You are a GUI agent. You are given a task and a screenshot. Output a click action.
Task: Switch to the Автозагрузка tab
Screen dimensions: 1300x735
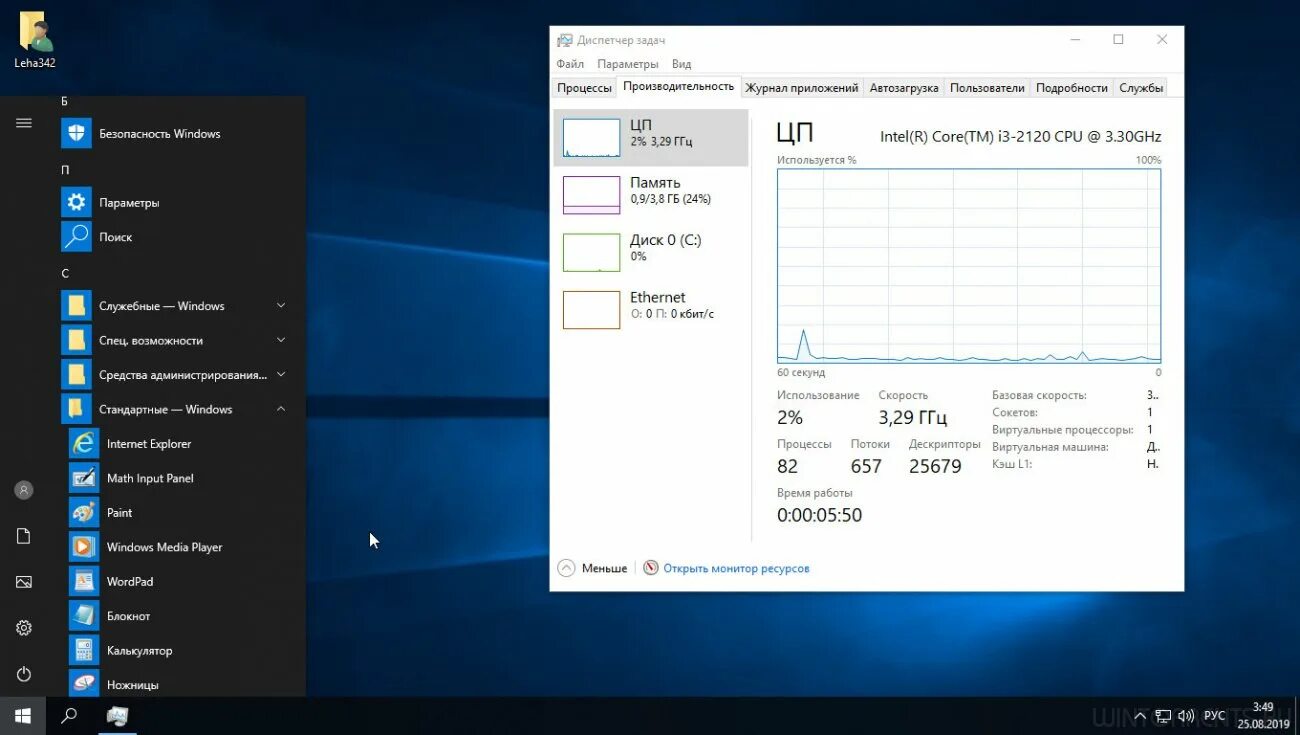coord(904,88)
